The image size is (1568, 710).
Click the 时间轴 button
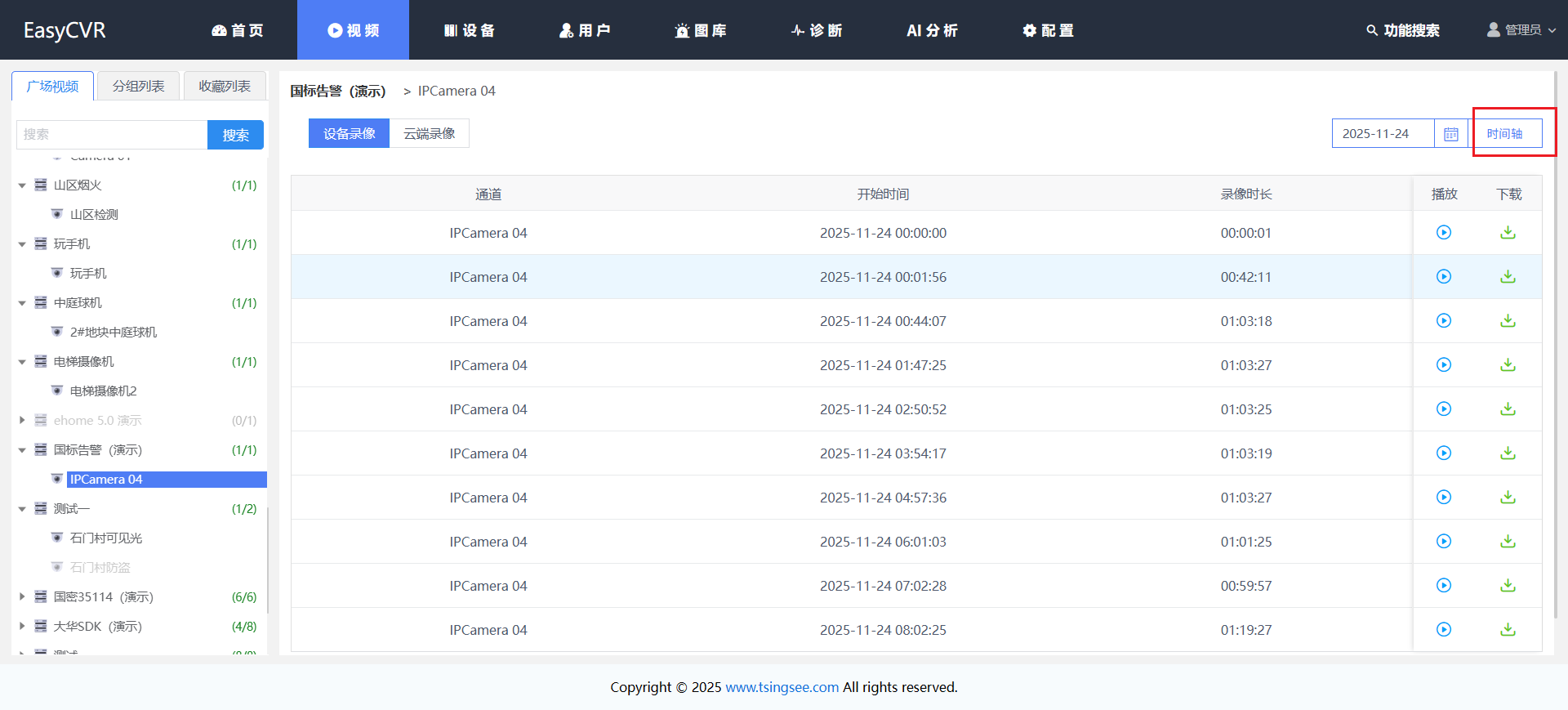(1504, 134)
